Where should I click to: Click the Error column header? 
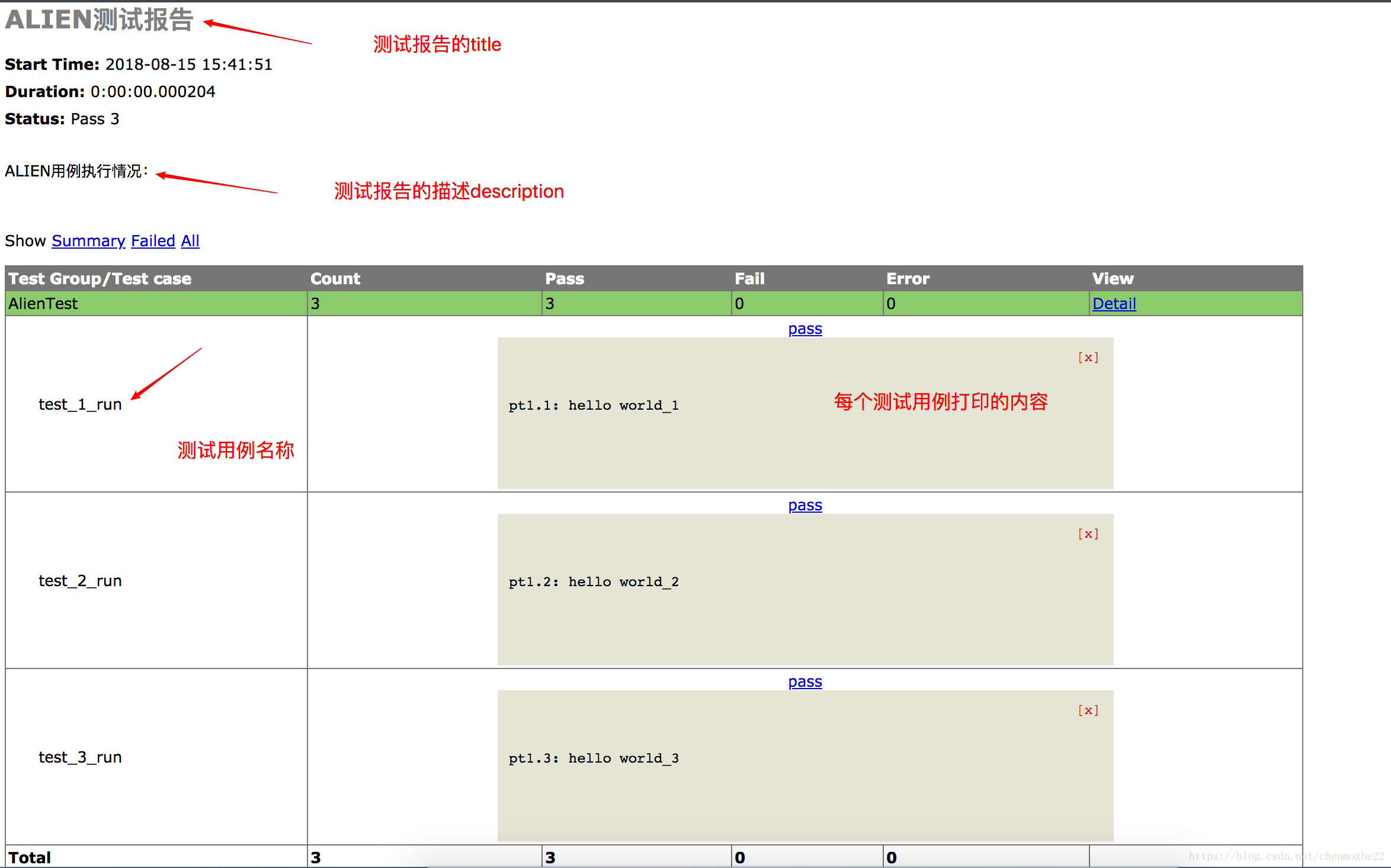[x=908, y=279]
